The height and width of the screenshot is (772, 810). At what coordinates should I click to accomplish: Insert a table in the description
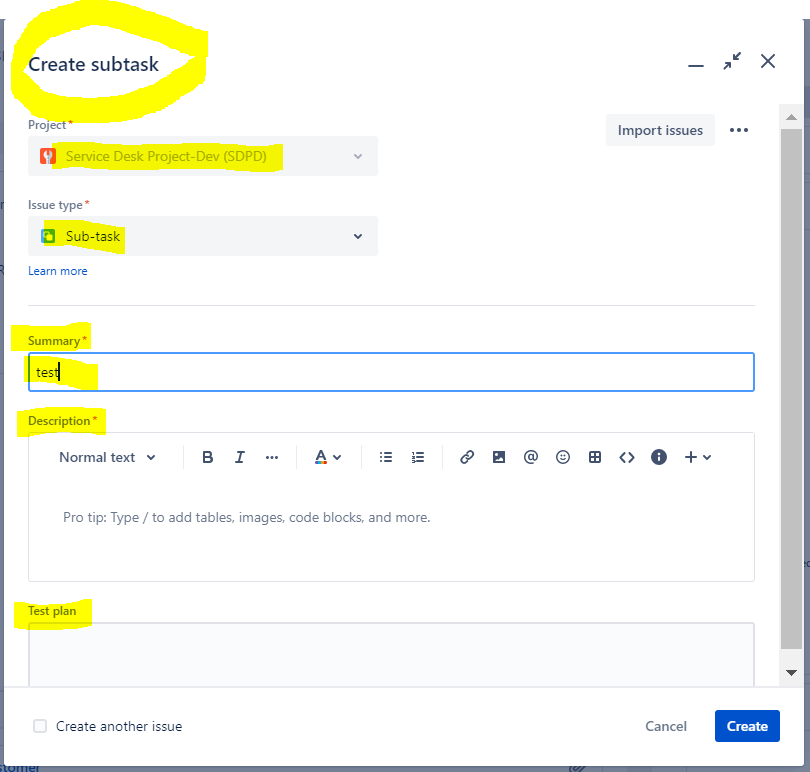coord(595,457)
